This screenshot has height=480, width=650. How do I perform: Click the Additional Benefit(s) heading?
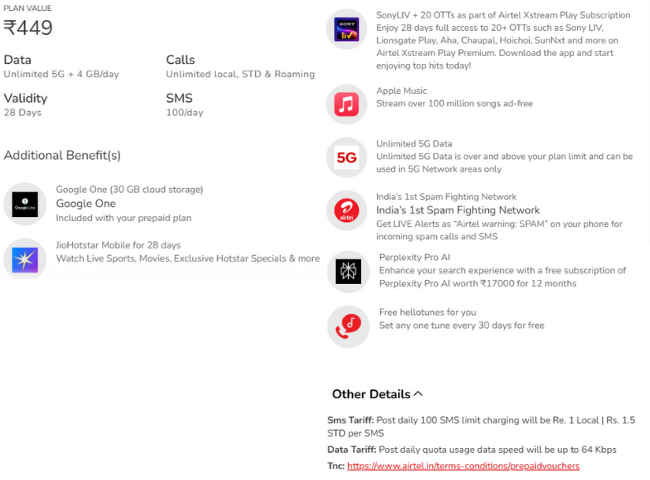click(62, 155)
